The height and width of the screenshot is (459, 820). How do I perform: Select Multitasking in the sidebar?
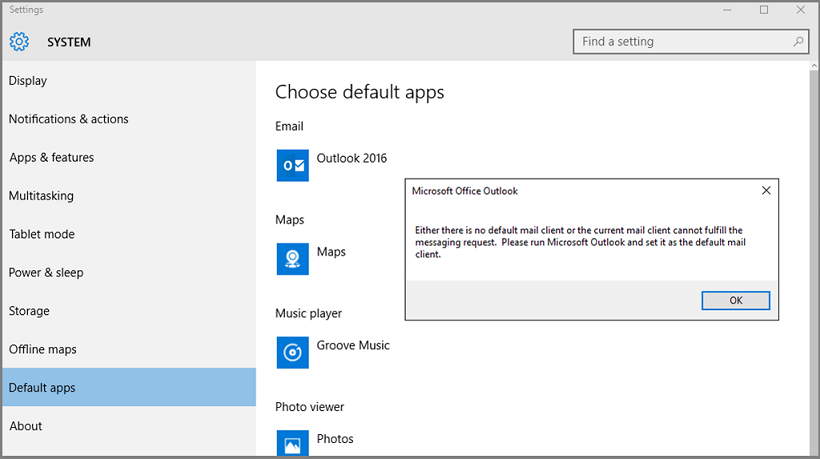tap(129, 196)
